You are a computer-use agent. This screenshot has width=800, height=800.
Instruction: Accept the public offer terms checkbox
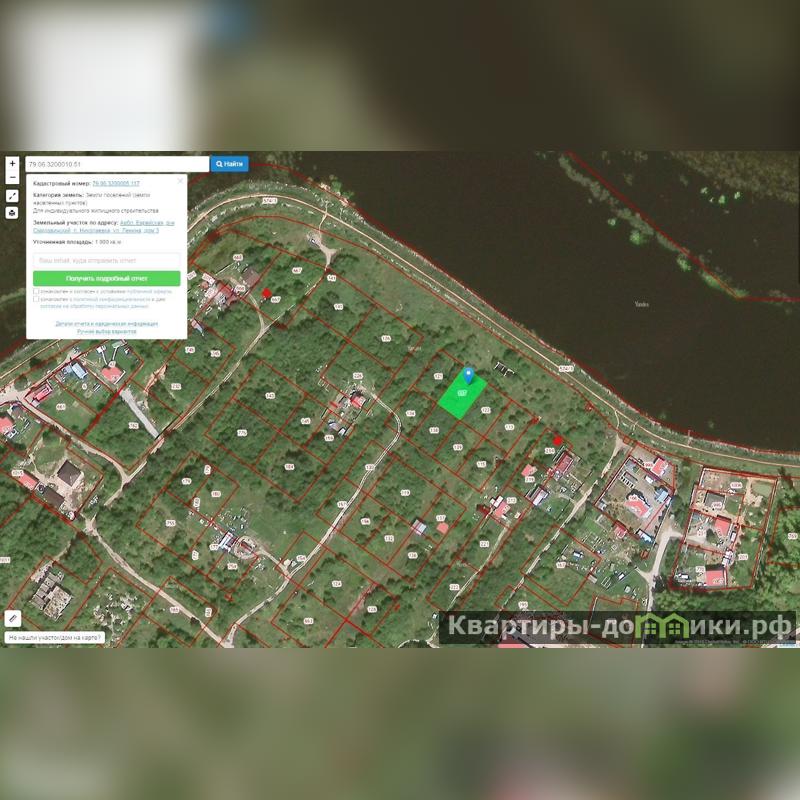[36, 291]
